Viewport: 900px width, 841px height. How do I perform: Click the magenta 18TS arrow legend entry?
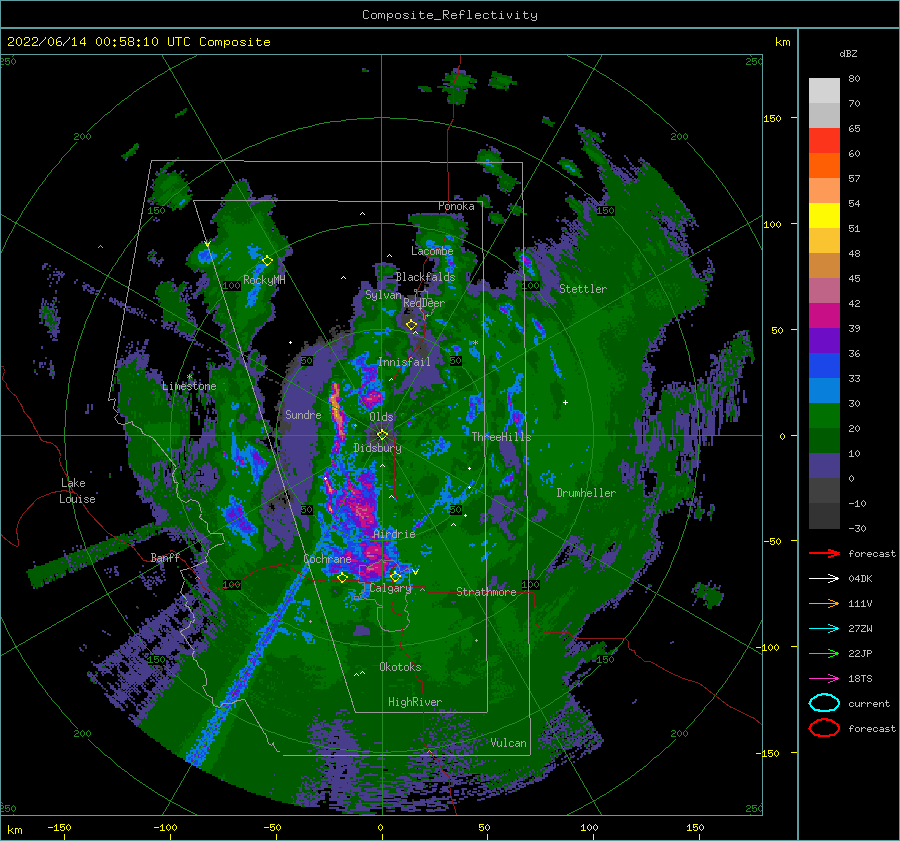(824, 679)
